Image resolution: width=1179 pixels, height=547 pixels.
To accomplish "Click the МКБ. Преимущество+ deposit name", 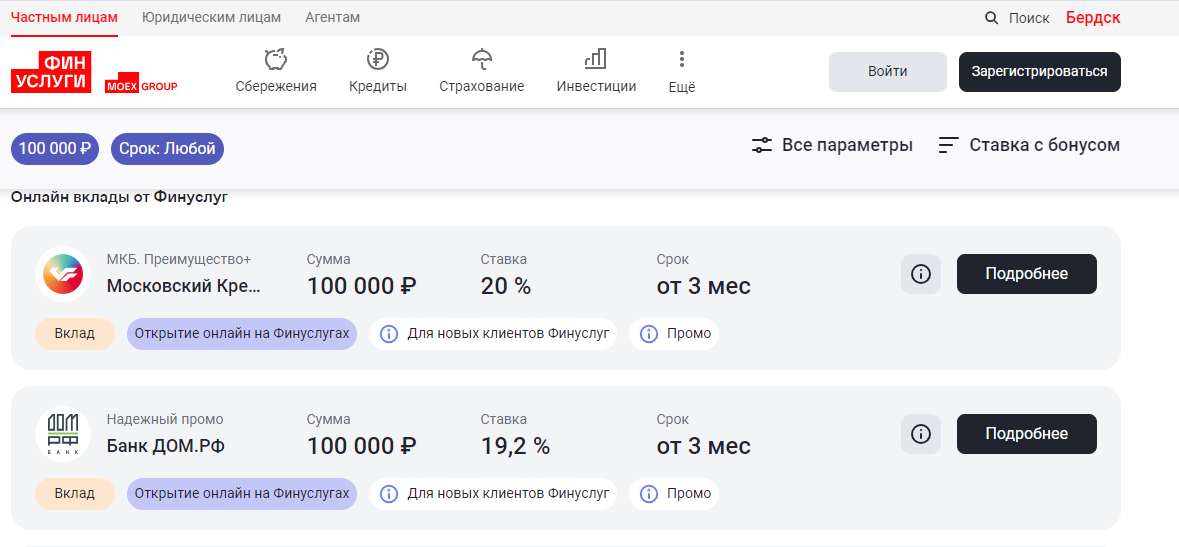I will click(x=179, y=260).
